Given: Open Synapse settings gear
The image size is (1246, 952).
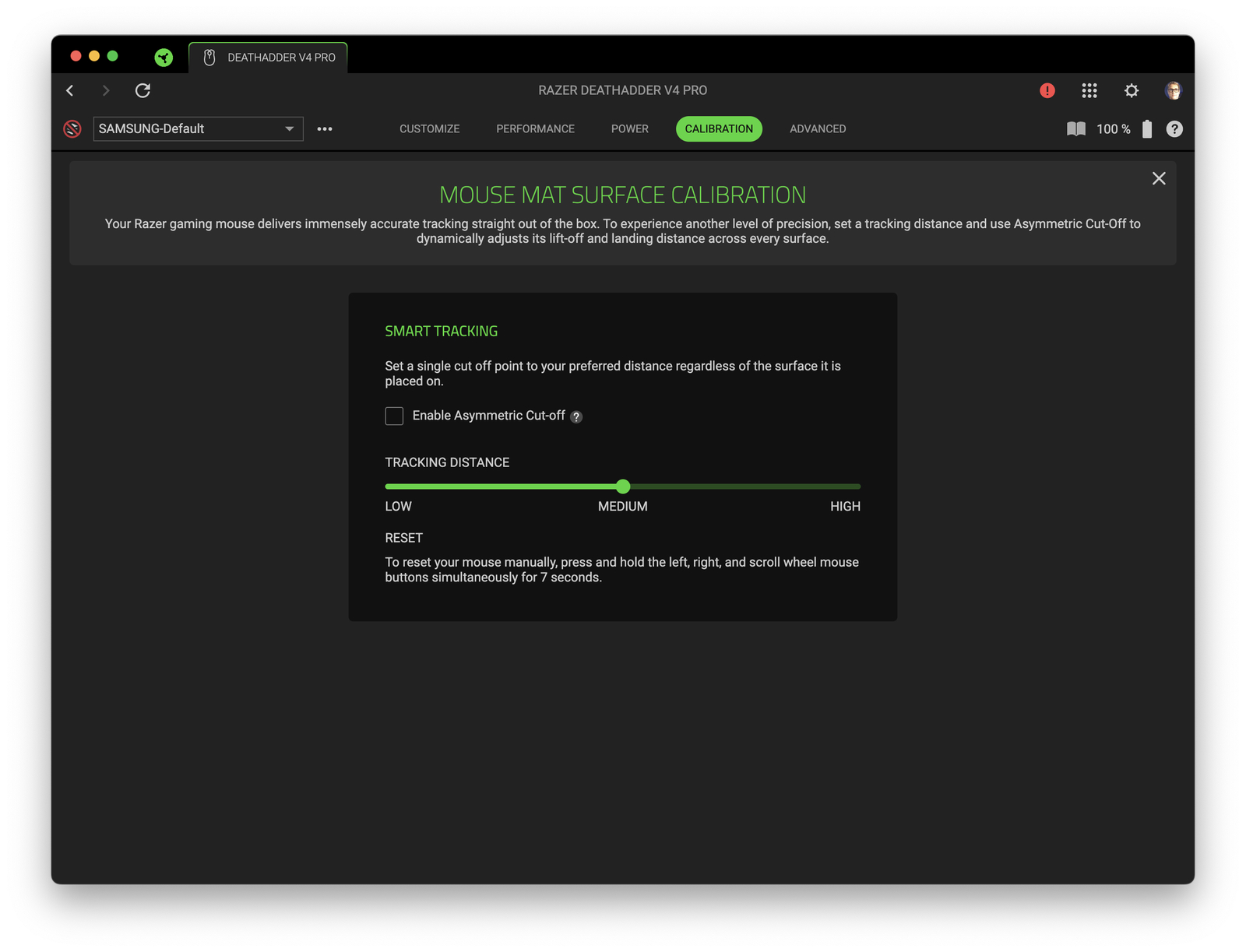Looking at the screenshot, I should click(x=1132, y=90).
